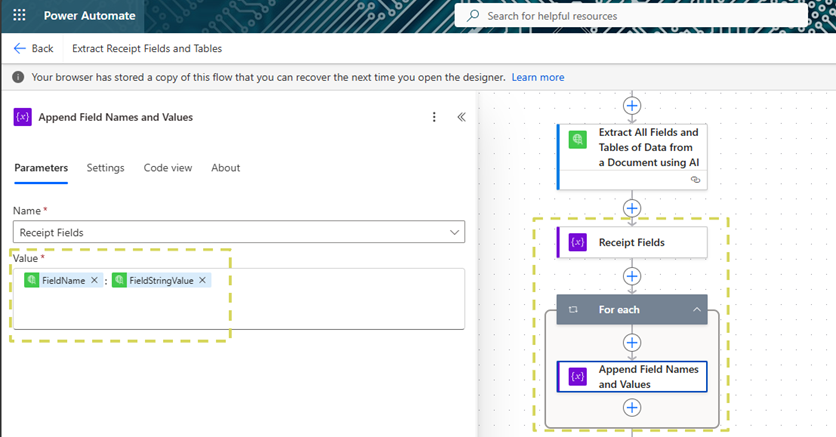Select the Receipt Fields variable action
Screen dimensions: 836x437
pos(632,242)
